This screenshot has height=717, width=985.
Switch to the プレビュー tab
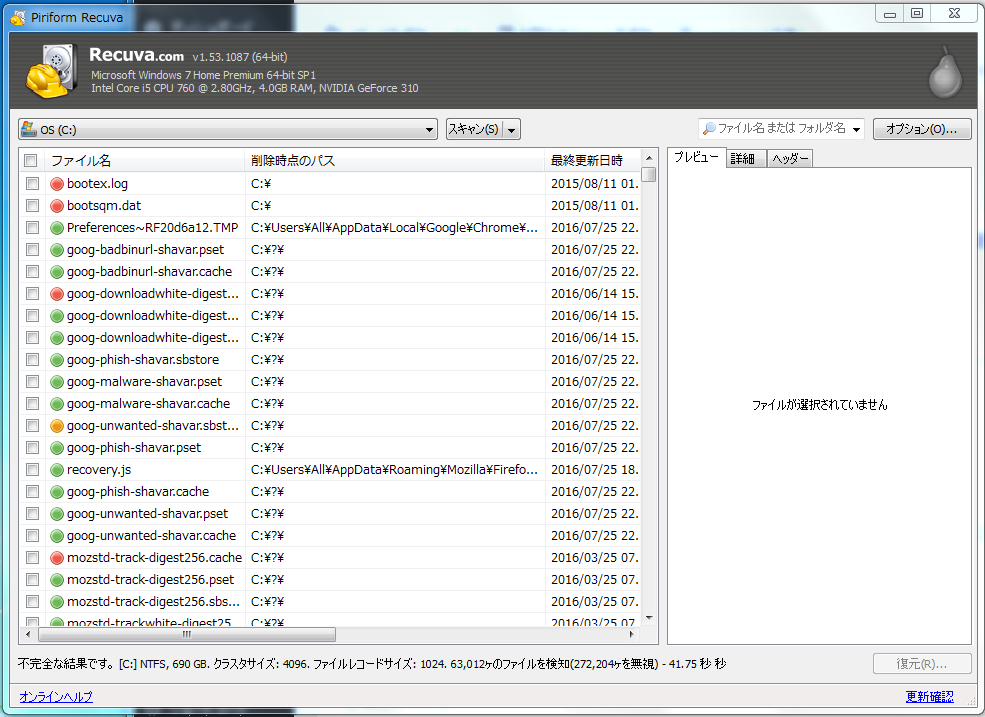click(x=696, y=157)
